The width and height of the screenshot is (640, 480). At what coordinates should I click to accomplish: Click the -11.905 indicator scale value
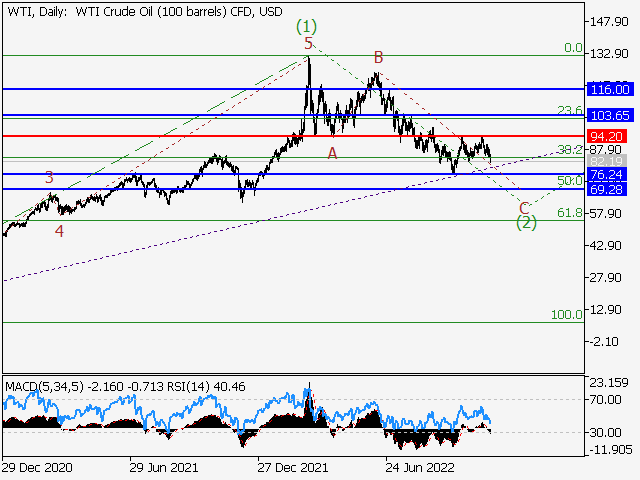click(x=611, y=450)
